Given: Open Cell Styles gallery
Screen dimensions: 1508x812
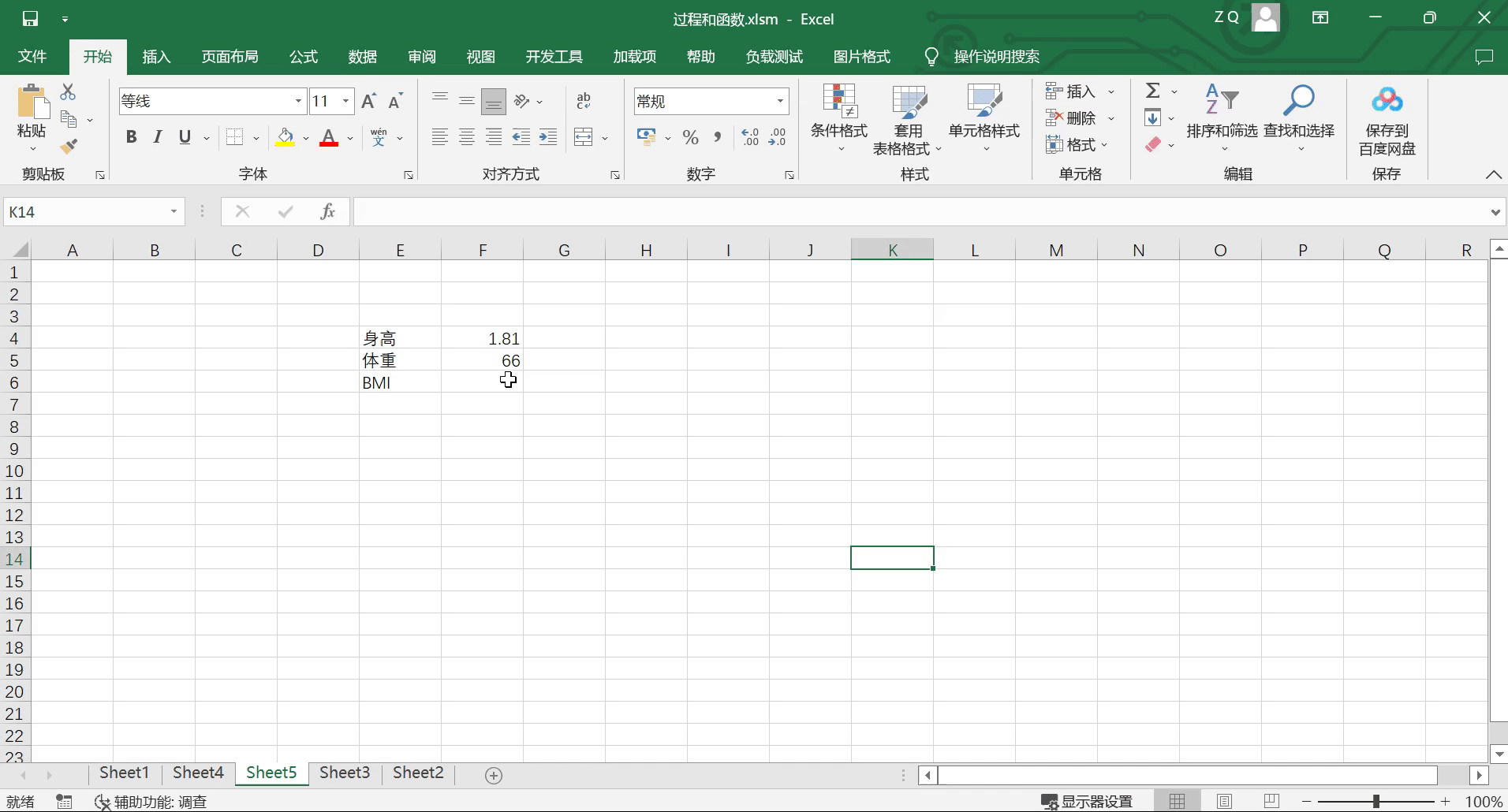Looking at the screenshot, I should pyautogui.click(x=984, y=118).
